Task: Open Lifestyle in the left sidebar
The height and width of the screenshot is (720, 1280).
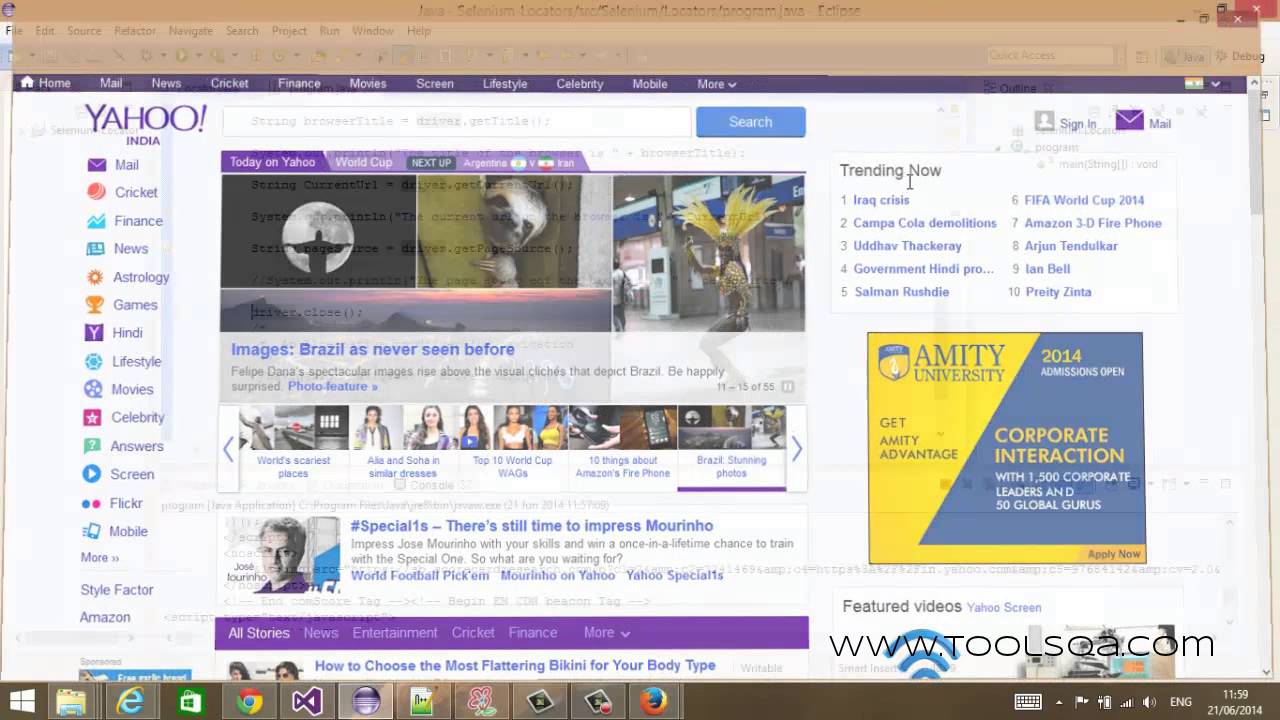Action: 124,361
